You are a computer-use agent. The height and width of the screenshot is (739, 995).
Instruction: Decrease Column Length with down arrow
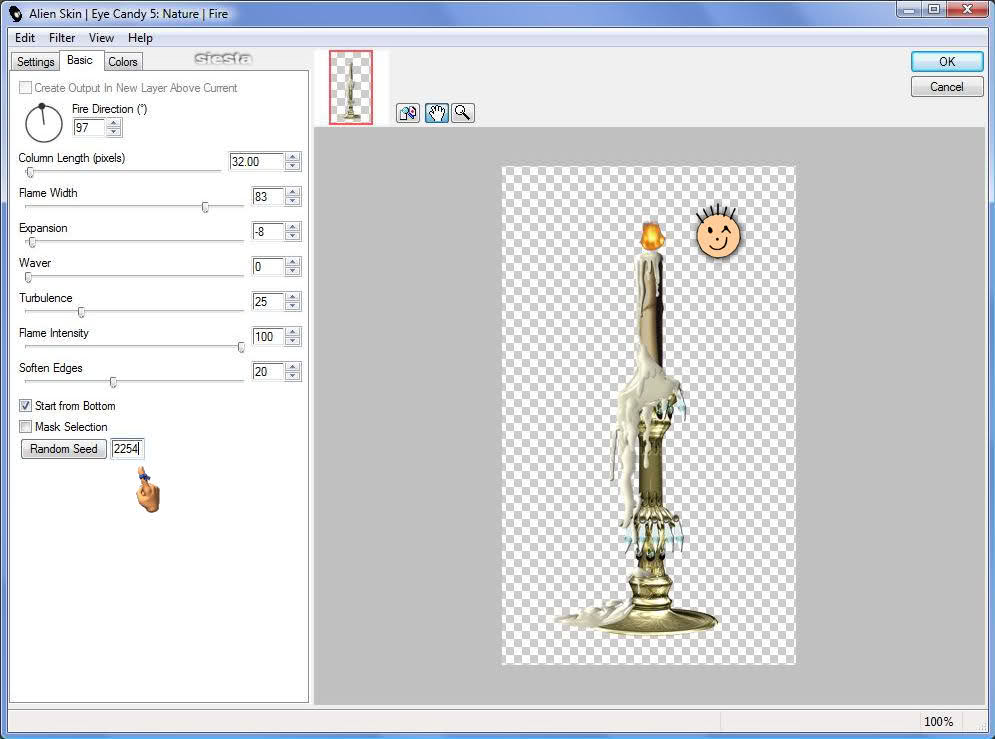(292, 166)
